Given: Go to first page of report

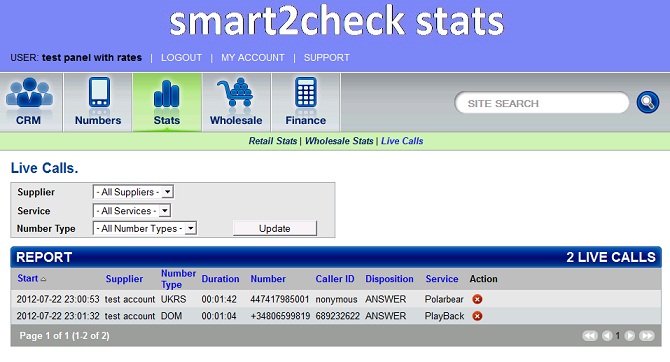Looking at the screenshot, I should pyautogui.click(x=590, y=336).
